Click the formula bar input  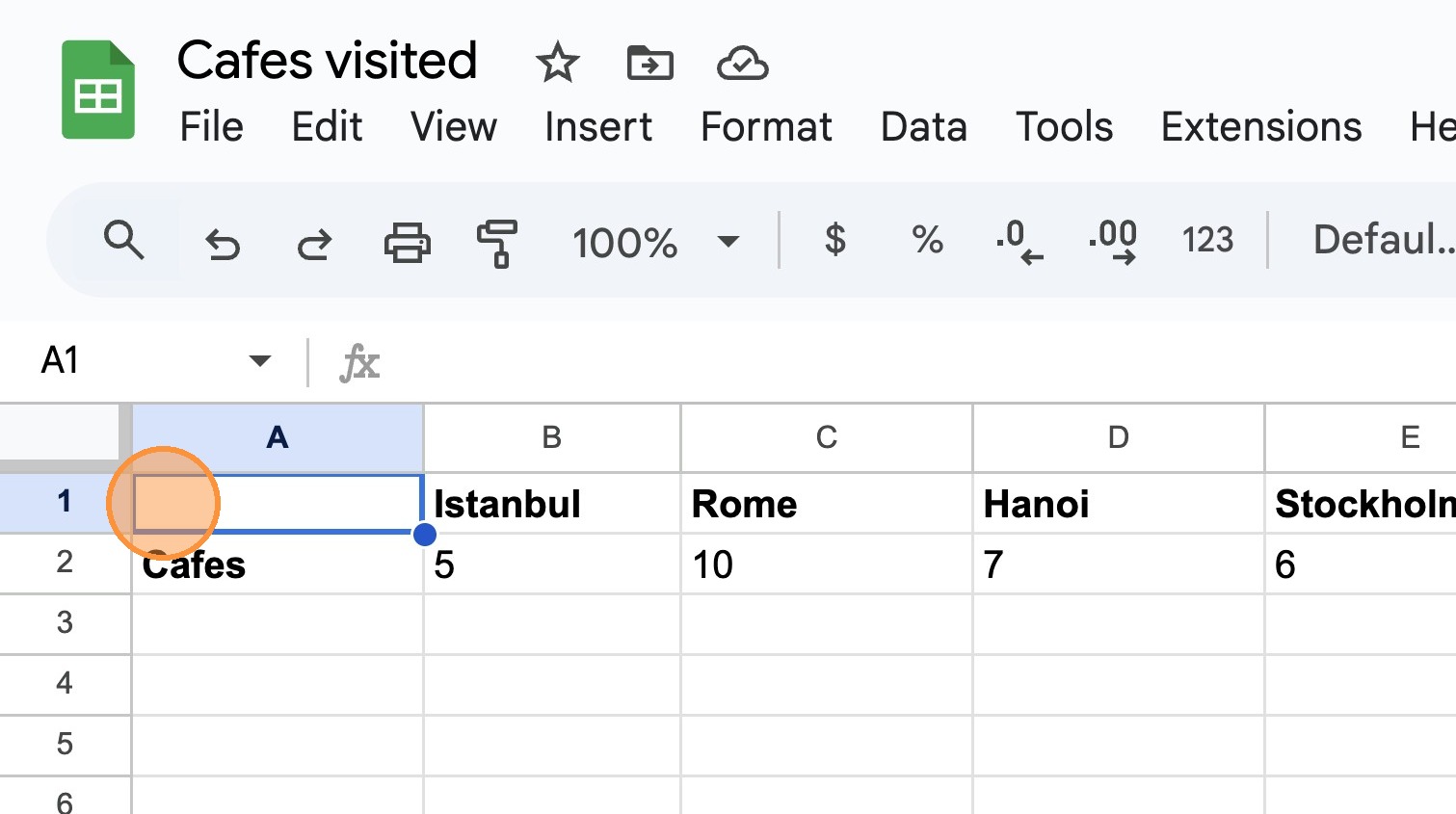[x=867, y=362]
